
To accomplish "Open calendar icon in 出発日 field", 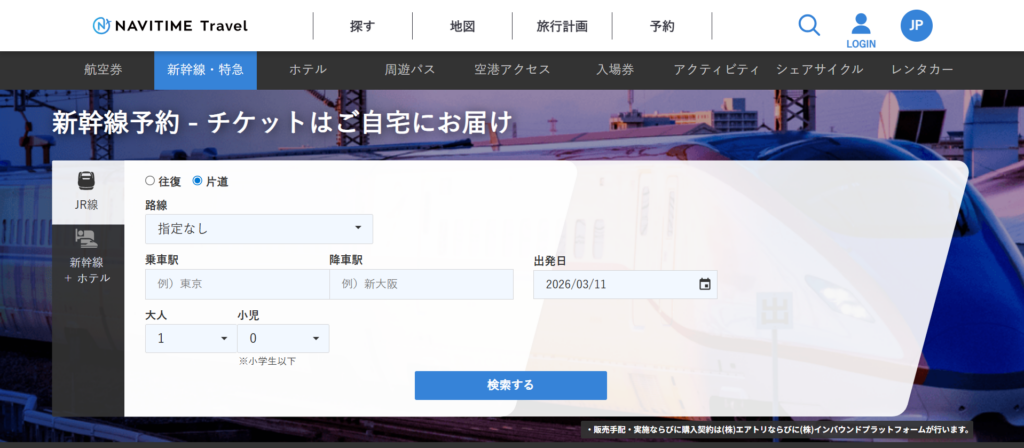I will click(x=704, y=284).
